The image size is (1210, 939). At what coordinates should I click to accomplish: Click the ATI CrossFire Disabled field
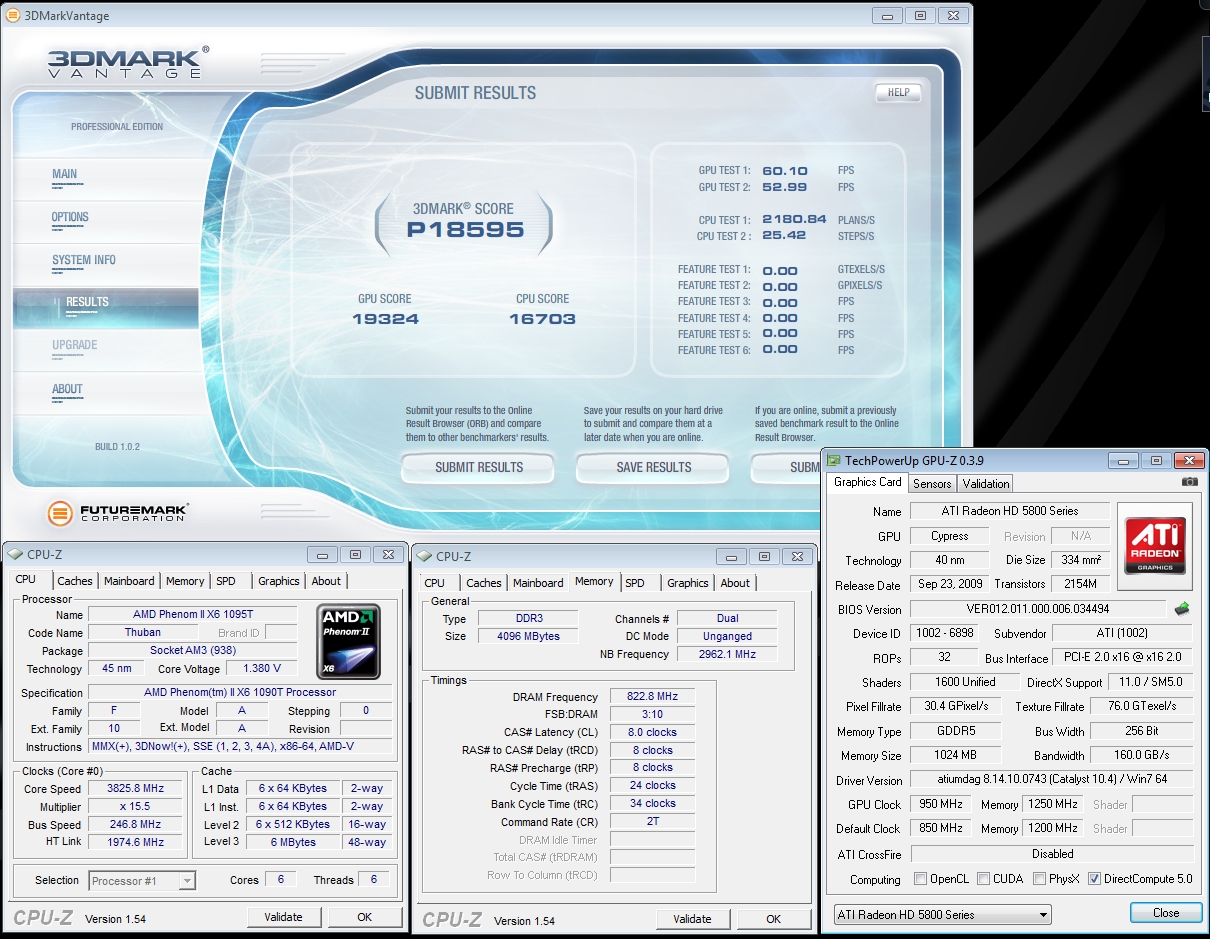coord(1052,854)
